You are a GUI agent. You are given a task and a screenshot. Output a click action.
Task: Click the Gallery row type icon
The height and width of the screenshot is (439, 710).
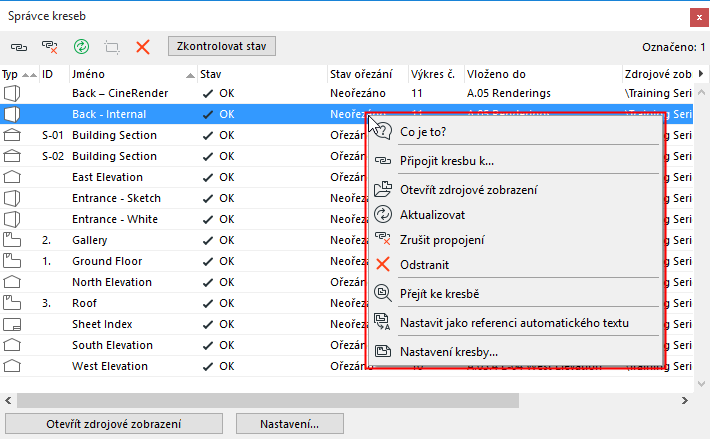tap(13, 241)
